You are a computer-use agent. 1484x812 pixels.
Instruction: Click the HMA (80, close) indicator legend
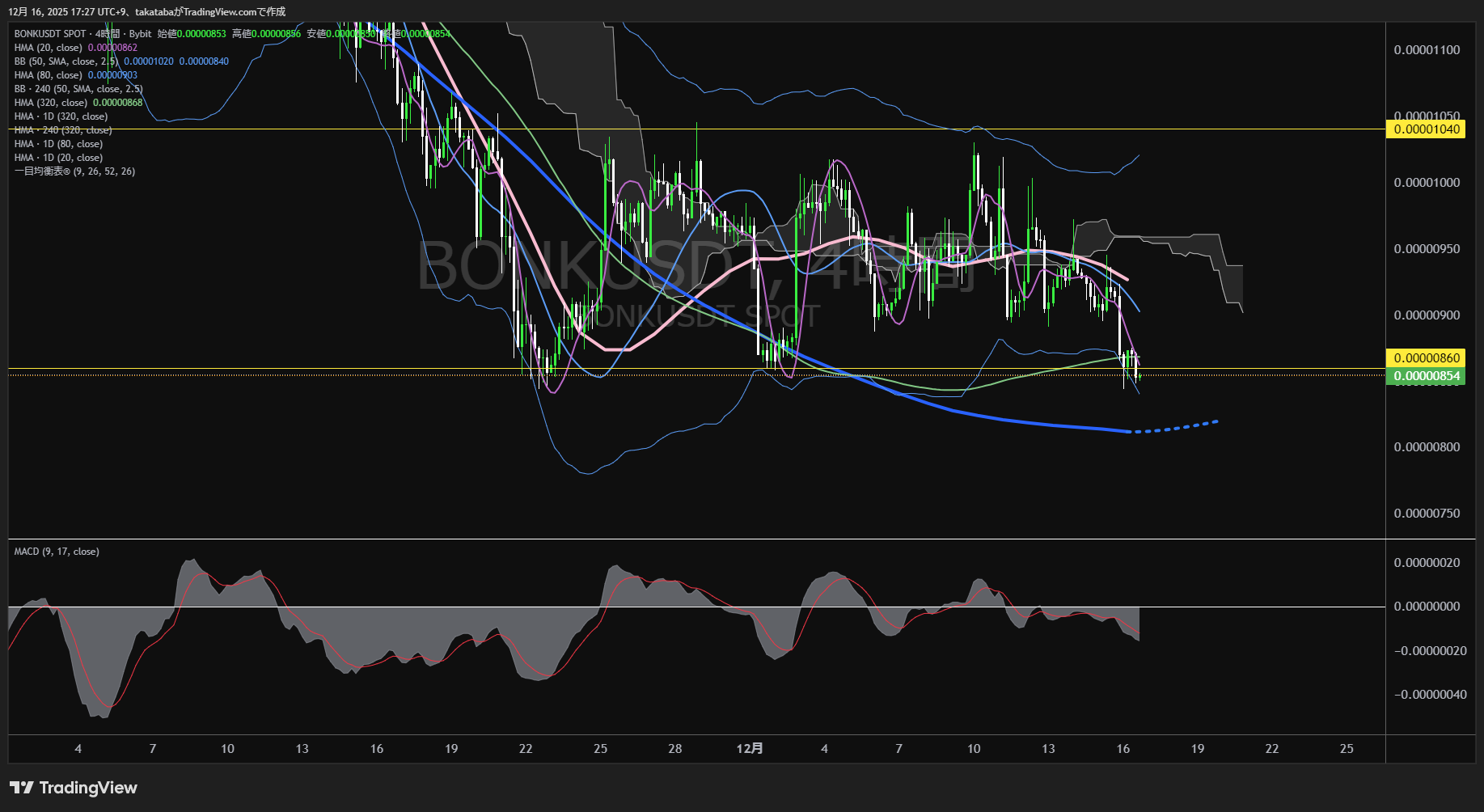48,75
